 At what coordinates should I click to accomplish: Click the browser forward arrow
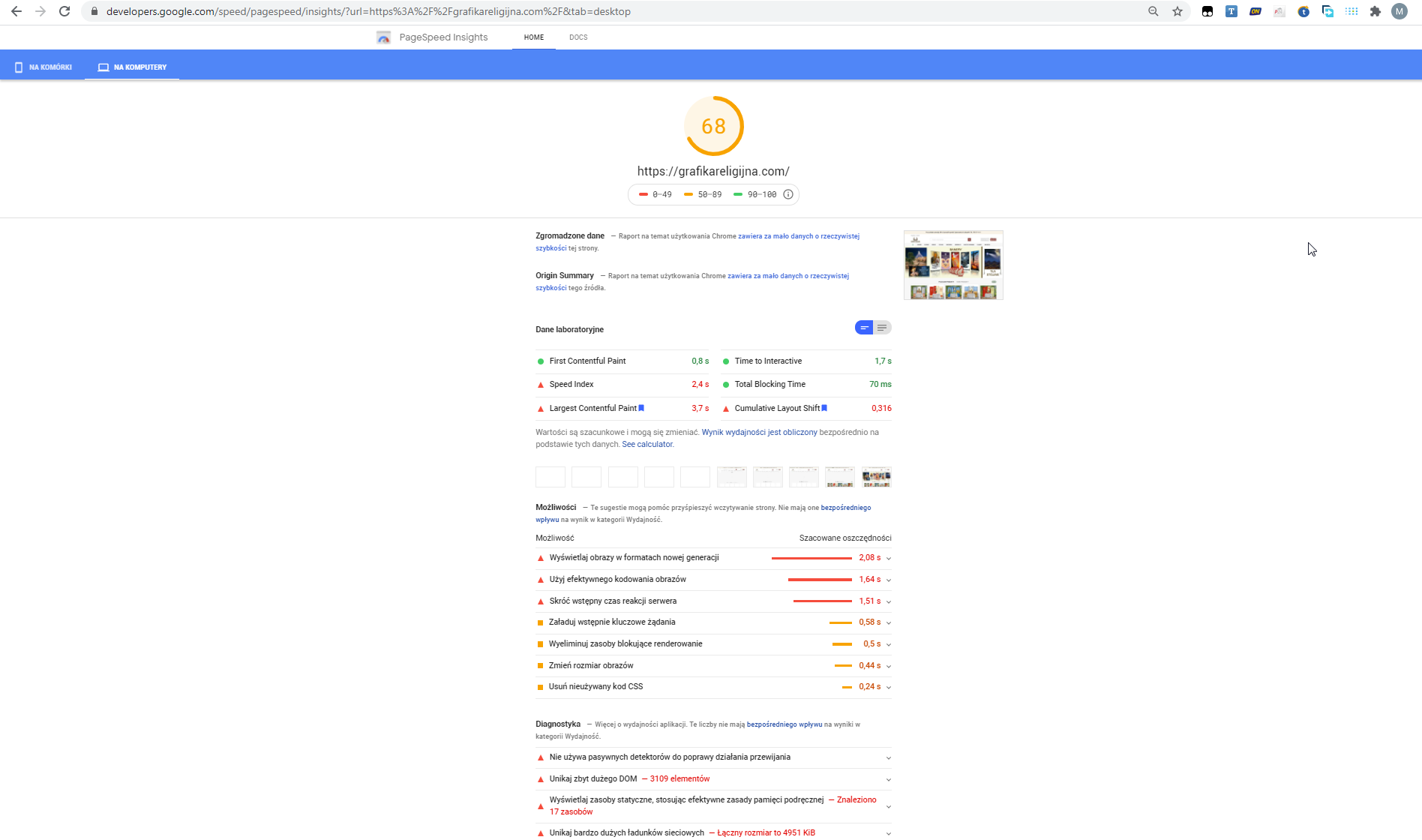point(40,11)
